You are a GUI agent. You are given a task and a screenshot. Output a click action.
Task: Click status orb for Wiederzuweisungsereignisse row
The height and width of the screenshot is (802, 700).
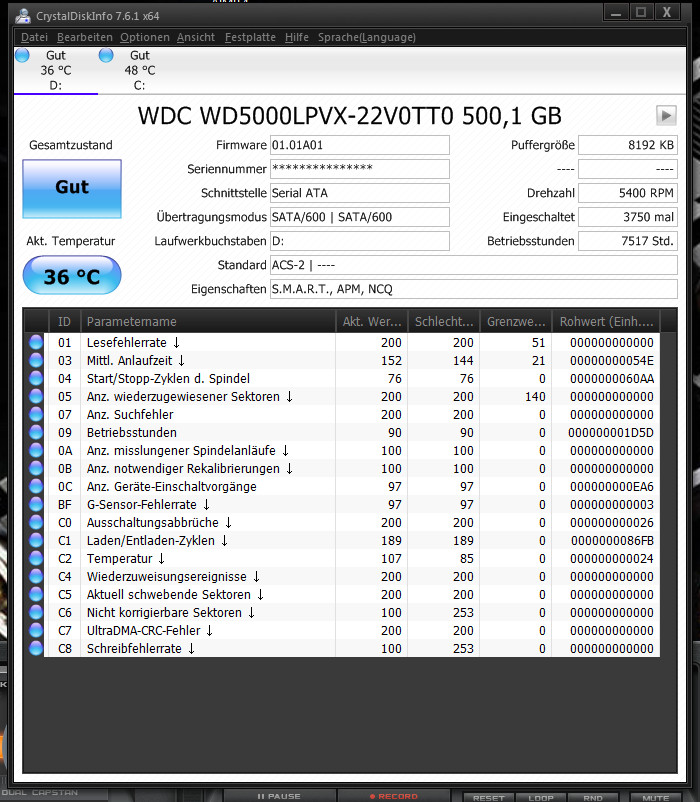[36, 576]
